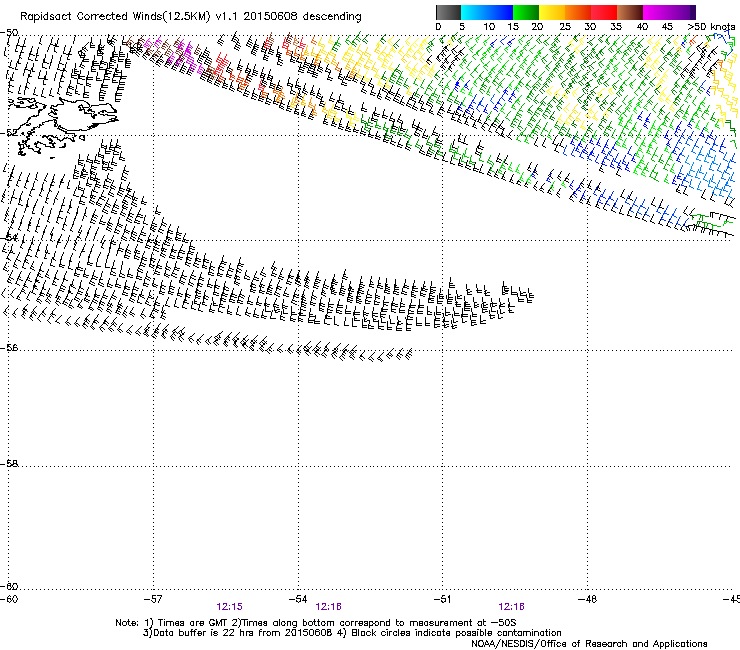
Task: Click the '>50 knots' legend label
Action: pos(711,27)
